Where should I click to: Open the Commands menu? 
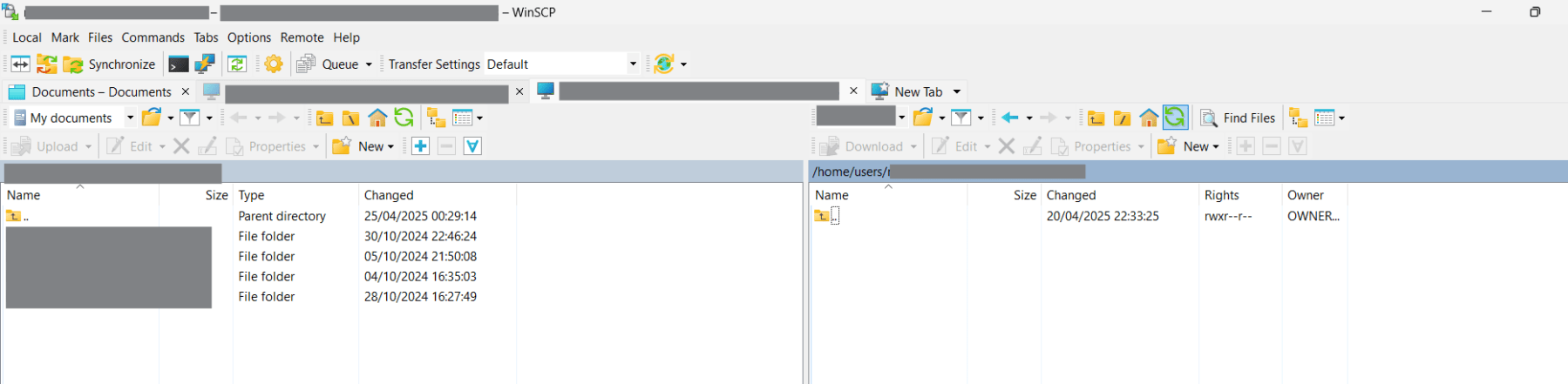pyautogui.click(x=153, y=37)
